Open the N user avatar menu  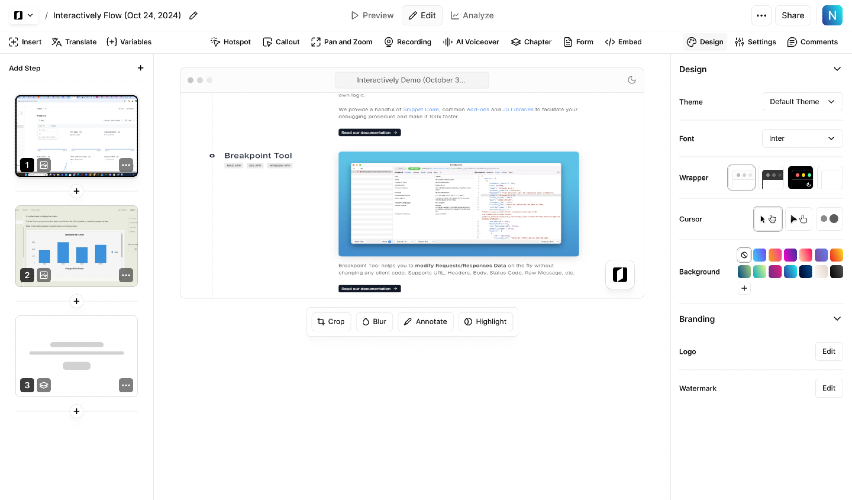click(832, 15)
